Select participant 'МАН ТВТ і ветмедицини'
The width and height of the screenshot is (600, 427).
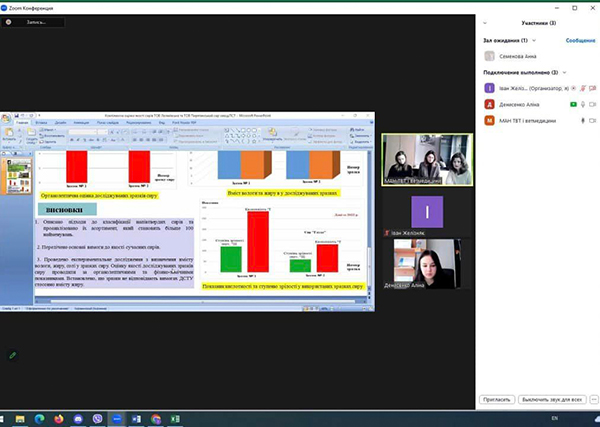(x=538, y=121)
